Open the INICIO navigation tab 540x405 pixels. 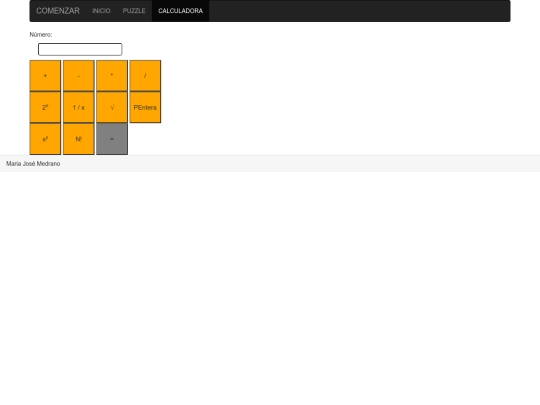click(x=101, y=11)
